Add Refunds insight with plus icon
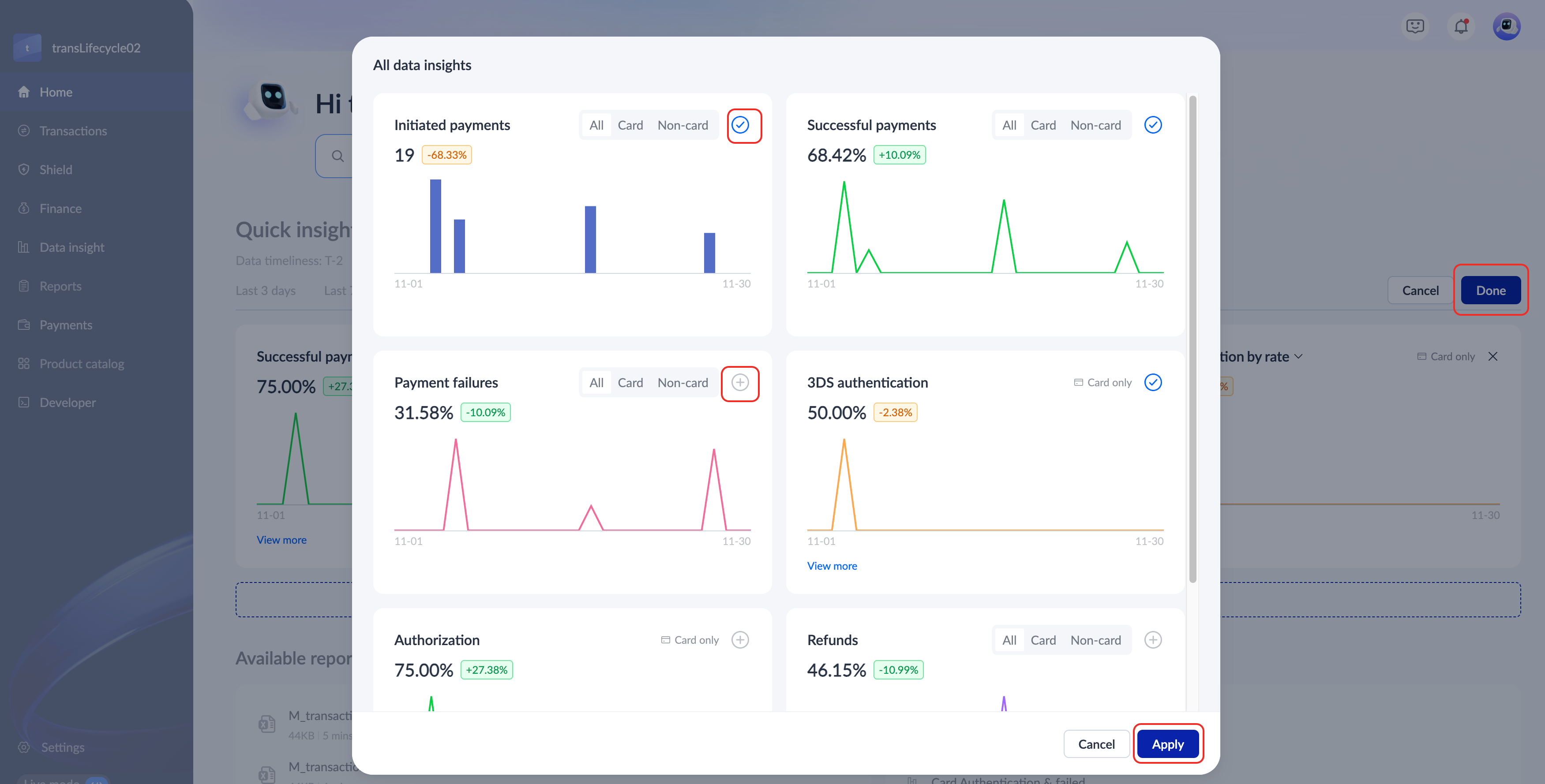 1152,639
